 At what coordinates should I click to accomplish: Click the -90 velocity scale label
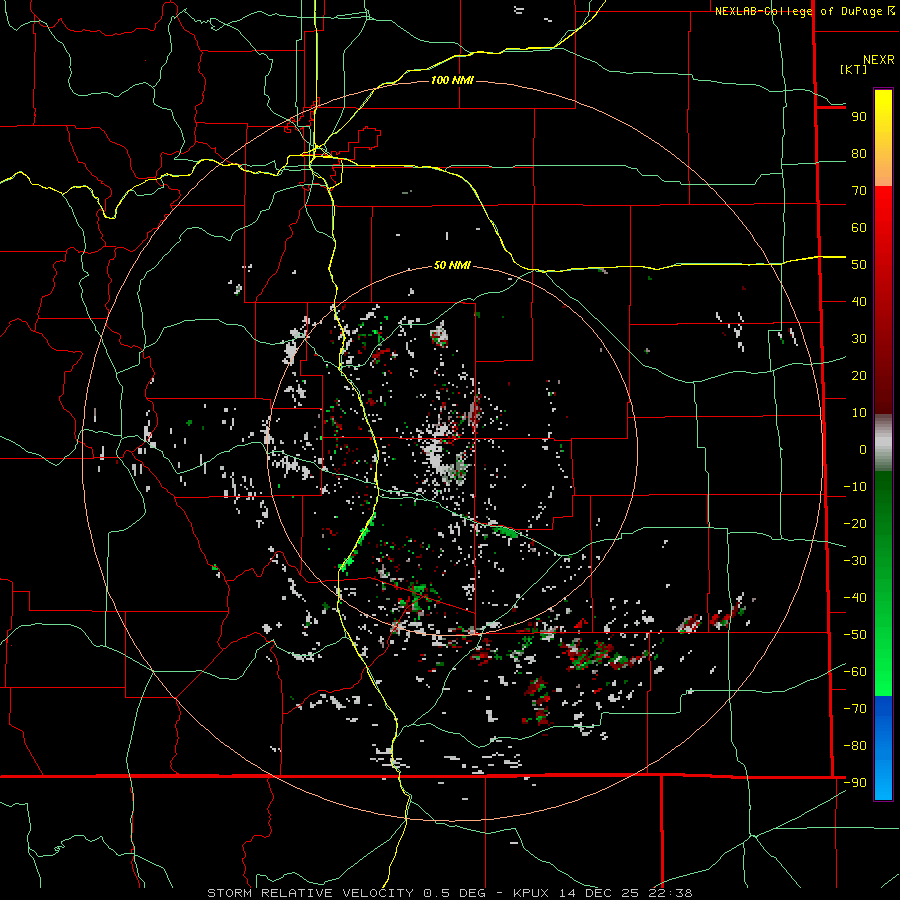(855, 783)
